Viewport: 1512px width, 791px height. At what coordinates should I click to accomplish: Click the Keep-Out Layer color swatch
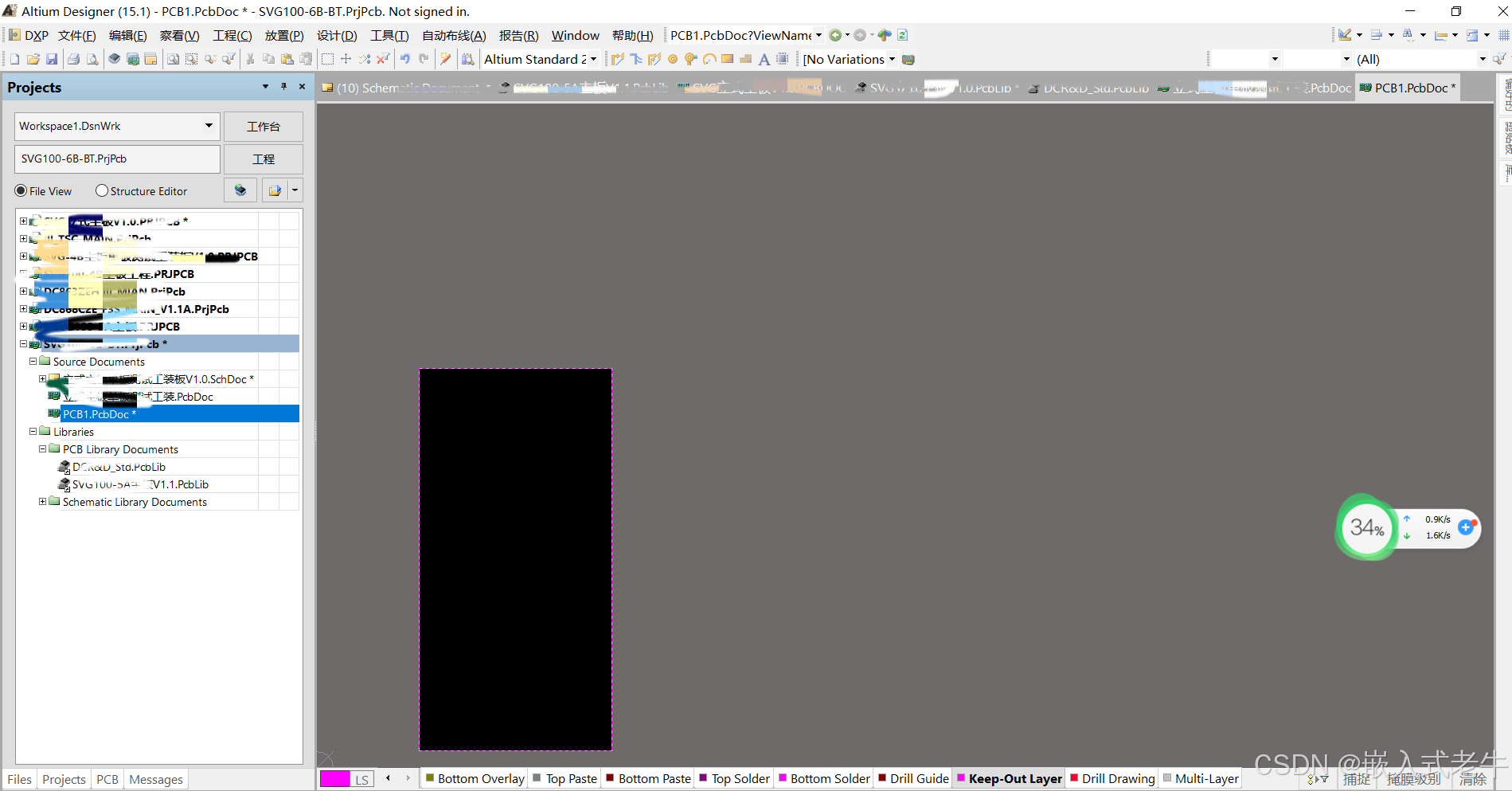coord(961,777)
